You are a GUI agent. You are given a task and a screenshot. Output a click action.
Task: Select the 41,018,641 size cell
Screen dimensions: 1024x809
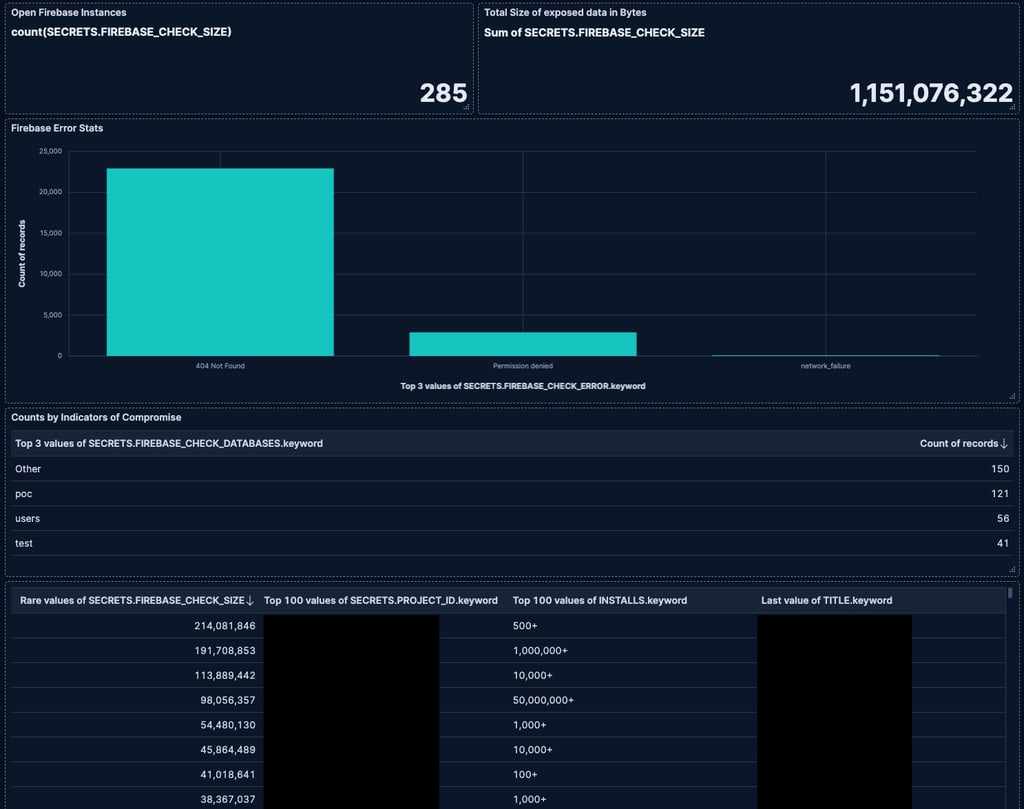coord(228,774)
